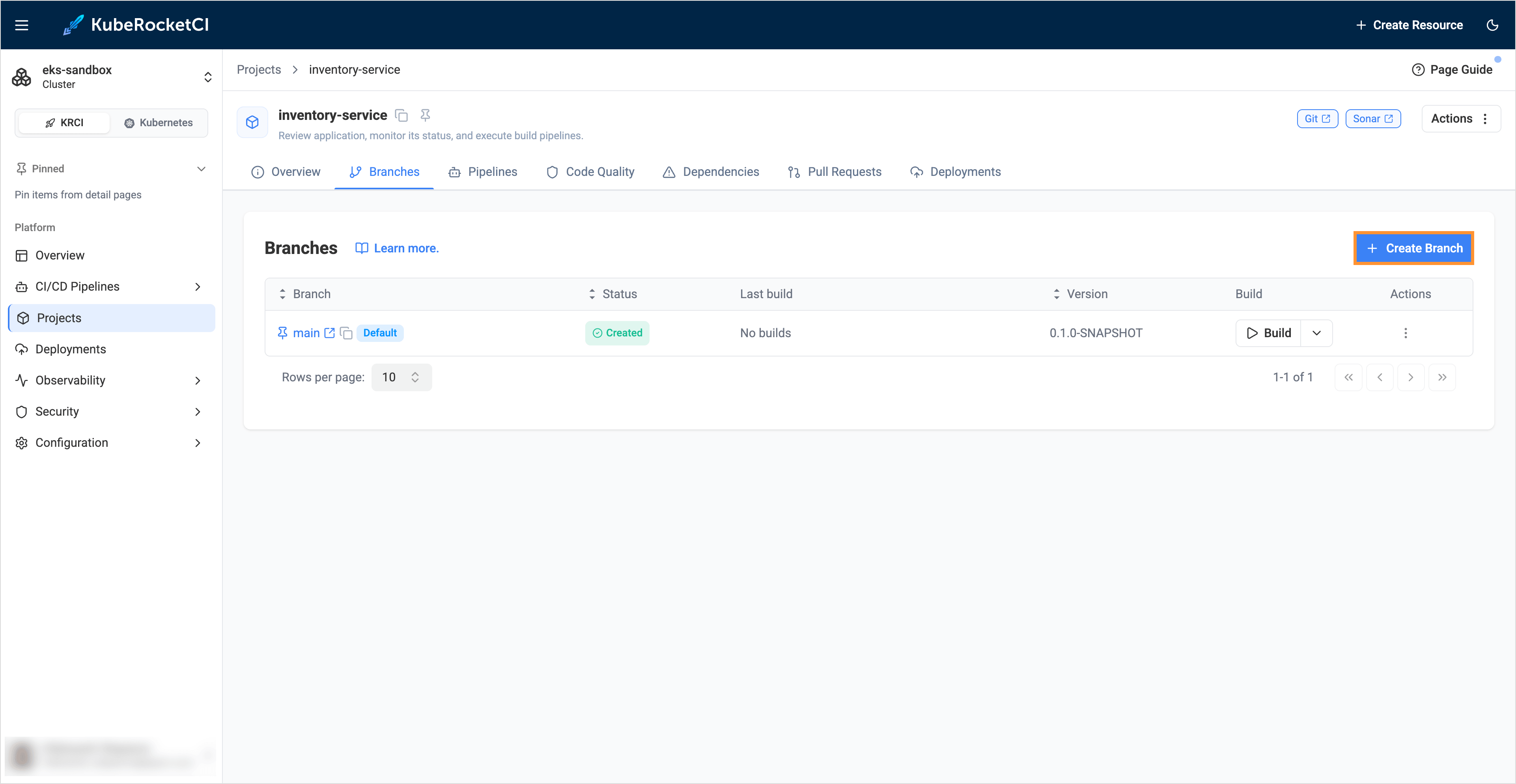Go to previous page of branches
This screenshot has width=1516, height=784.
click(1380, 377)
